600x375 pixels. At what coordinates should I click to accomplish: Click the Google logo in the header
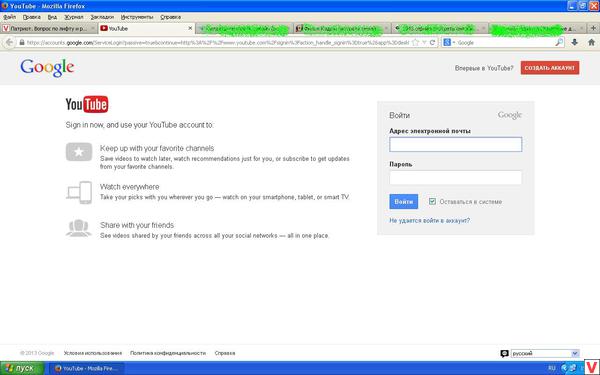tap(47, 68)
